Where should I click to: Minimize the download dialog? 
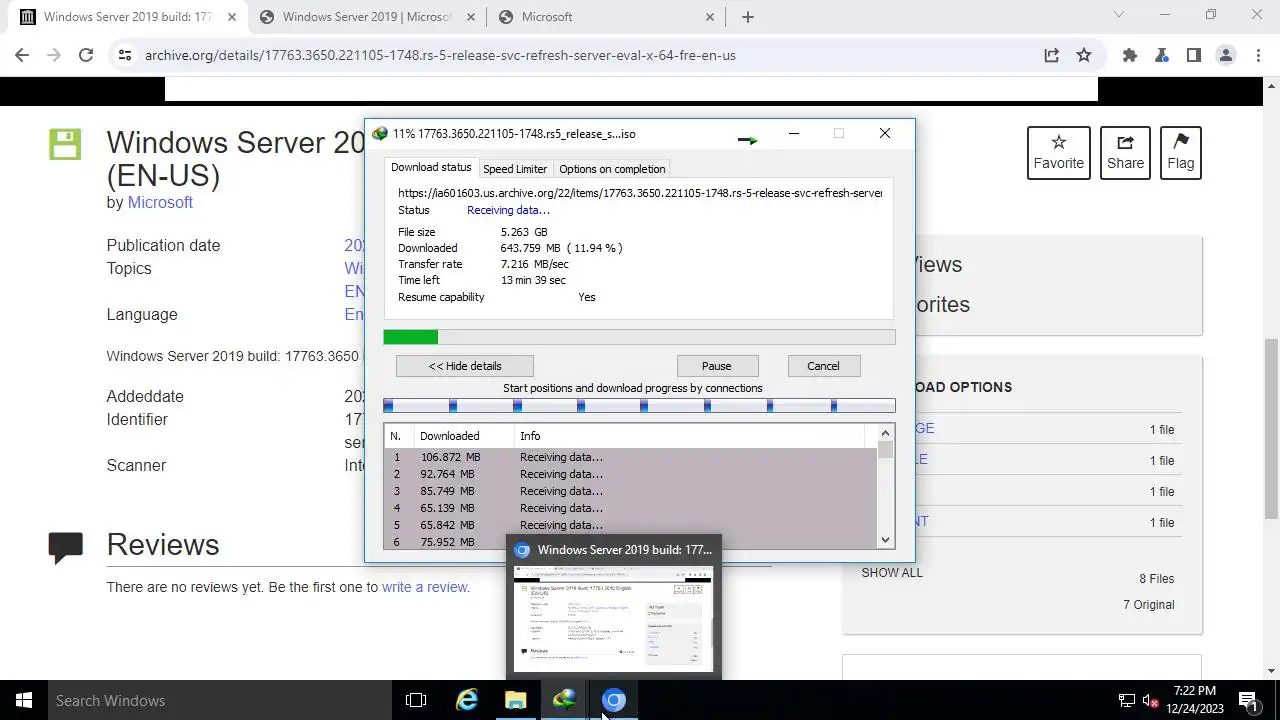click(x=794, y=133)
